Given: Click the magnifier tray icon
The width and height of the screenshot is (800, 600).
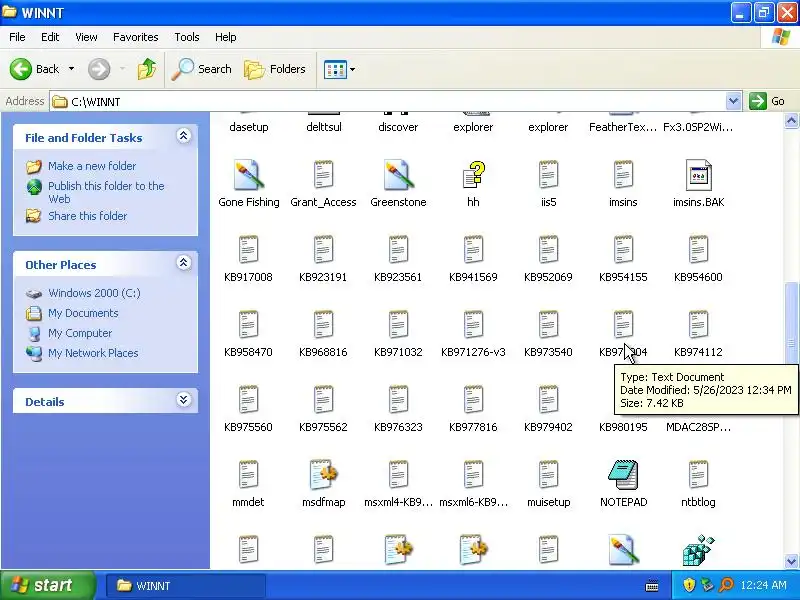Looking at the screenshot, I should pyautogui.click(x=726, y=585).
